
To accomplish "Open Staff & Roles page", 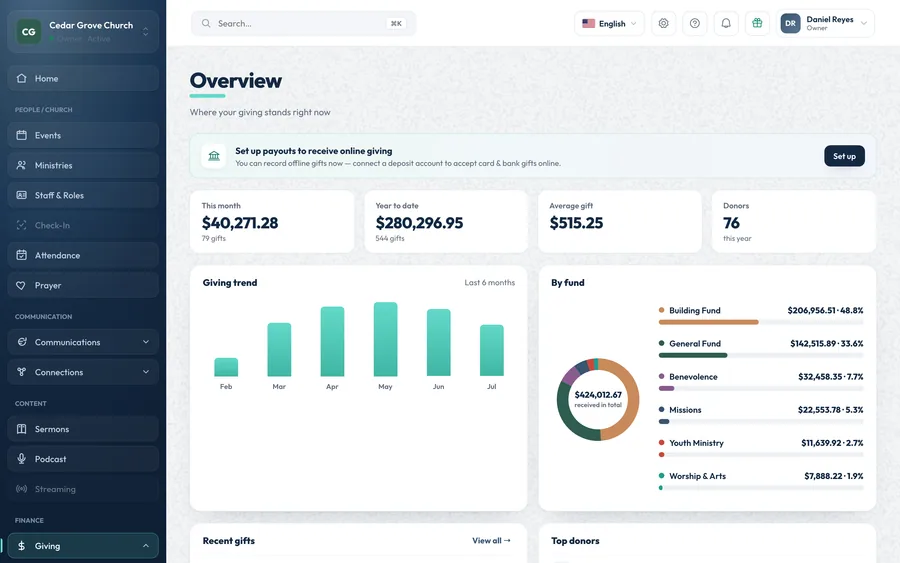I will click(x=83, y=195).
